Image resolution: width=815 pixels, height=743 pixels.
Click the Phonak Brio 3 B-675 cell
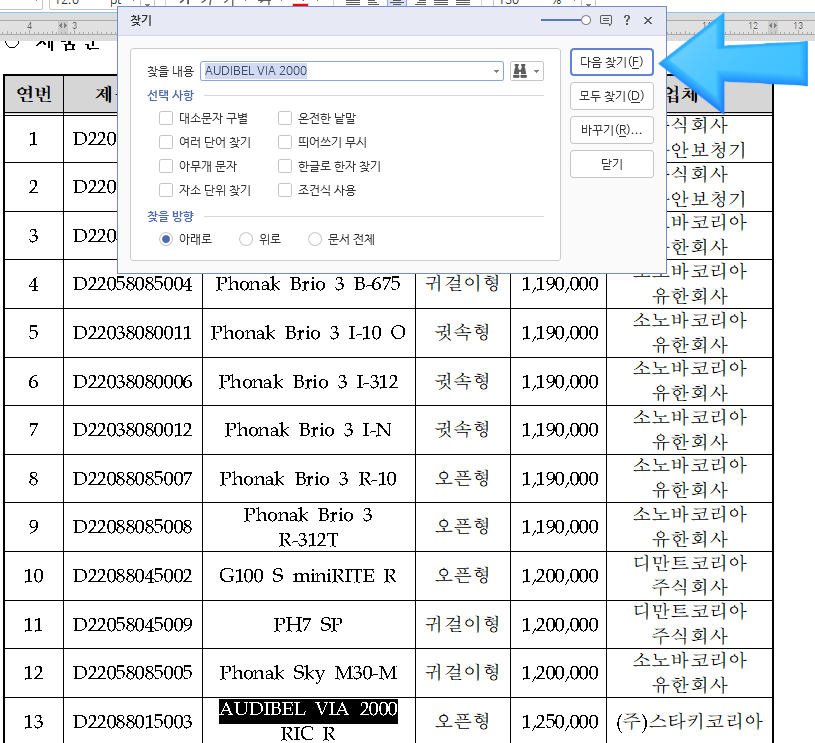[308, 284]
